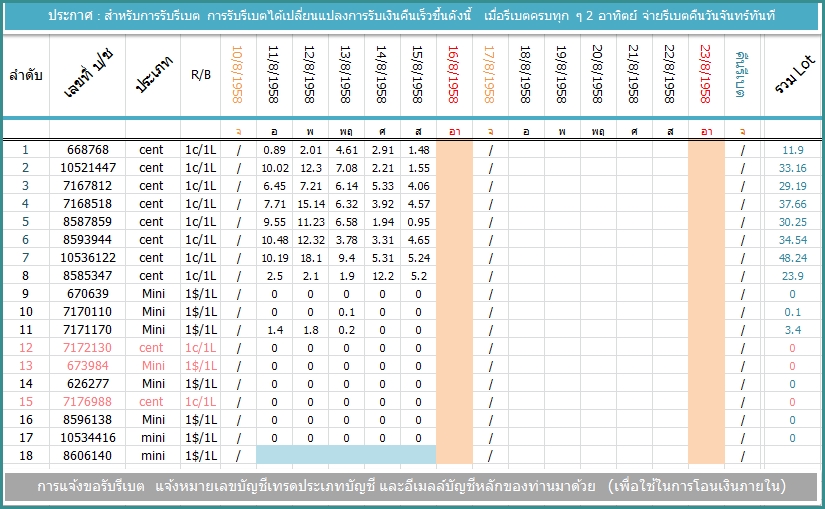Select the 6.45 lot value
The image size is (825, 509).
(274, 186)
